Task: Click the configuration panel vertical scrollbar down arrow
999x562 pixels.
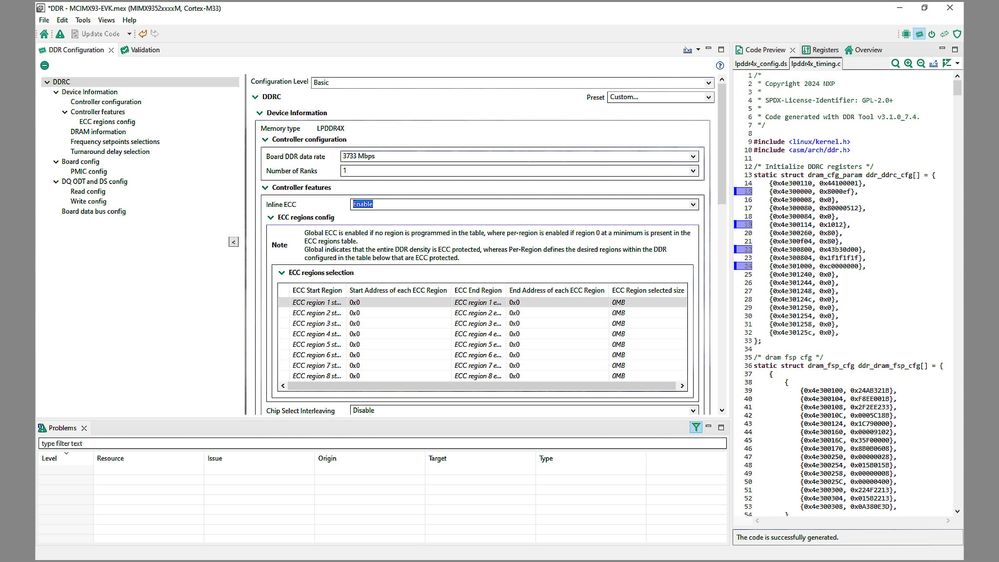Action: (722, 410)
